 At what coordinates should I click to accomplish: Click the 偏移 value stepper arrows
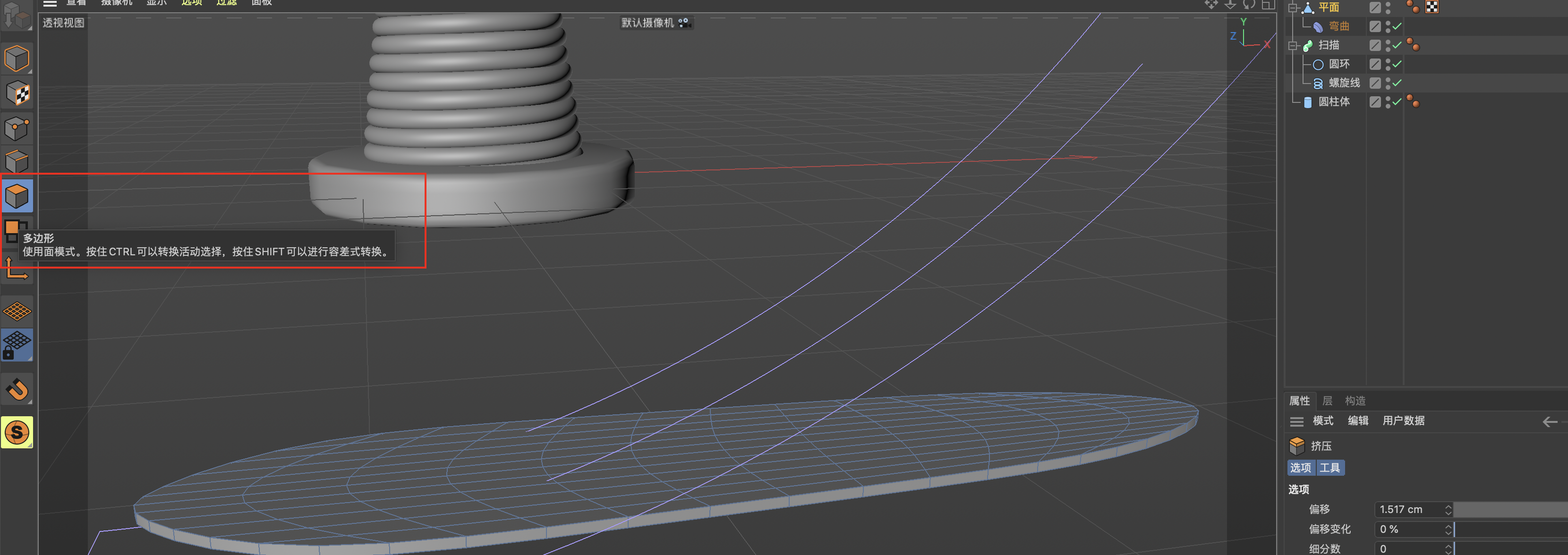coord(1448,509)
